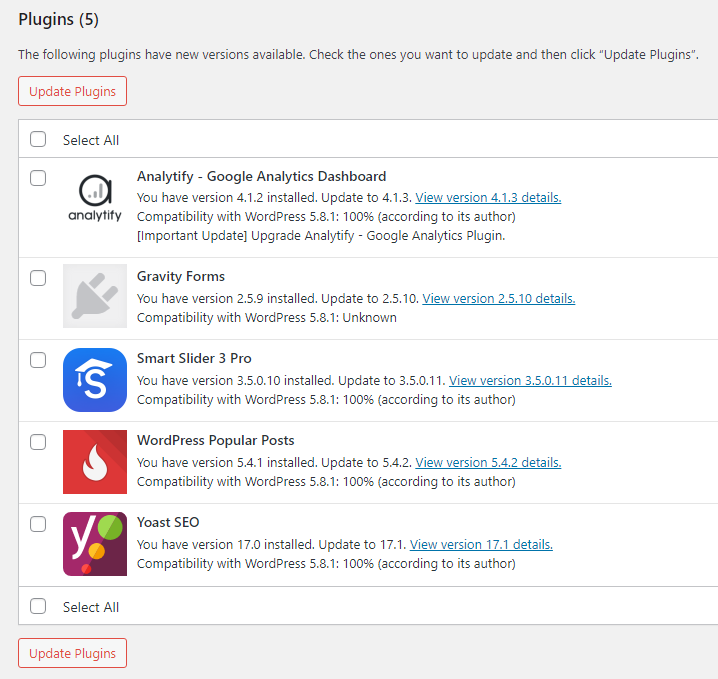The height and width of the screenshot is (679, 718).
Task: Open View version 17.1 details link
Action: 481,544
